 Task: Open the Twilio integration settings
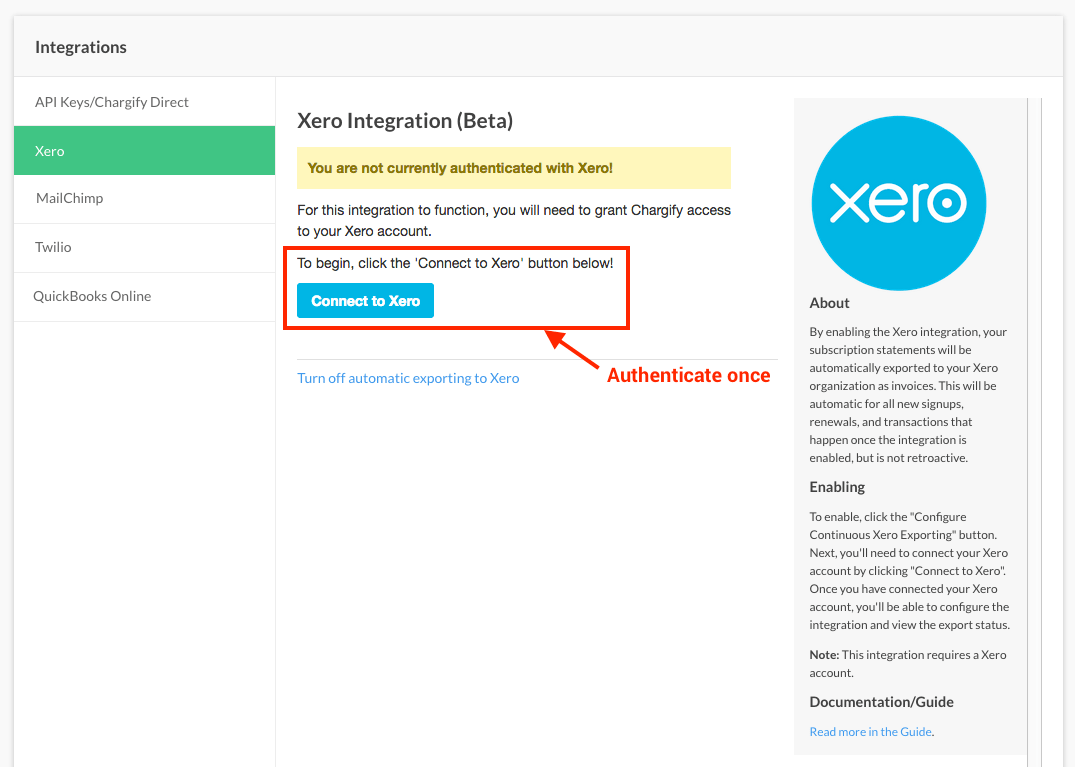tap(54, 247)
